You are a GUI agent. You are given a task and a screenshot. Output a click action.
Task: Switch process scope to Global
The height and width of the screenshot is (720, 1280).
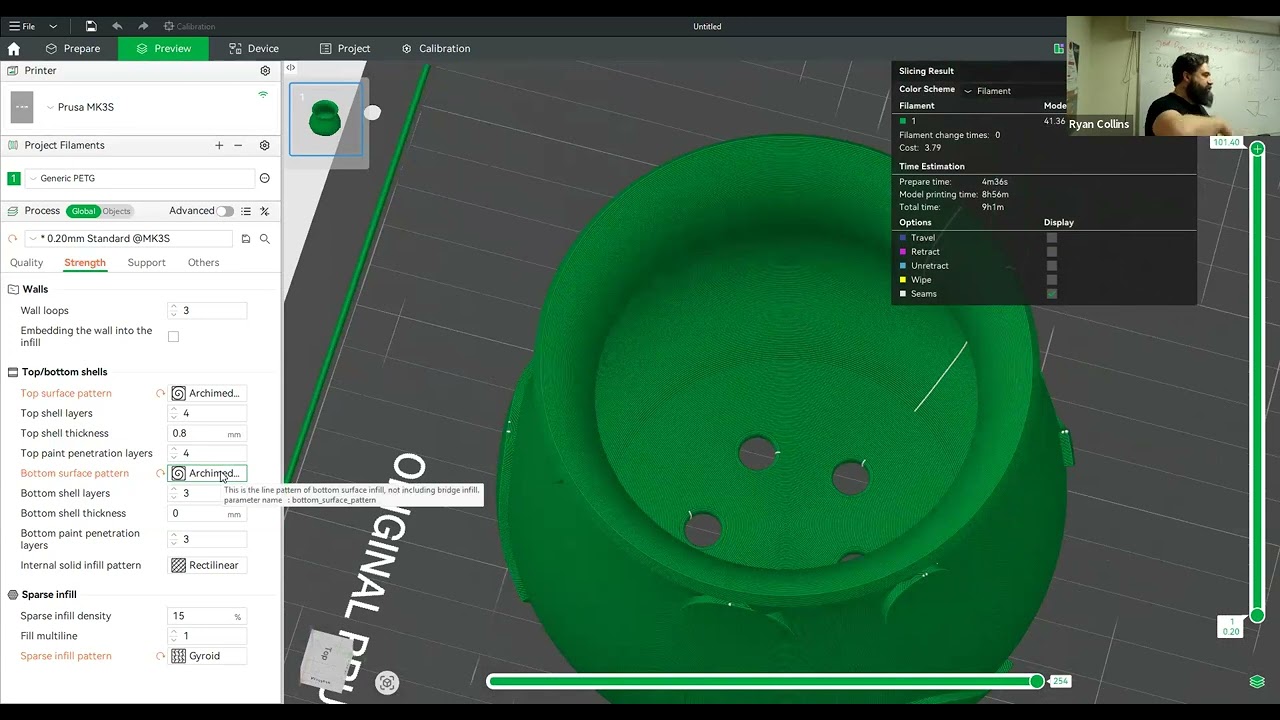coord(84,211)
